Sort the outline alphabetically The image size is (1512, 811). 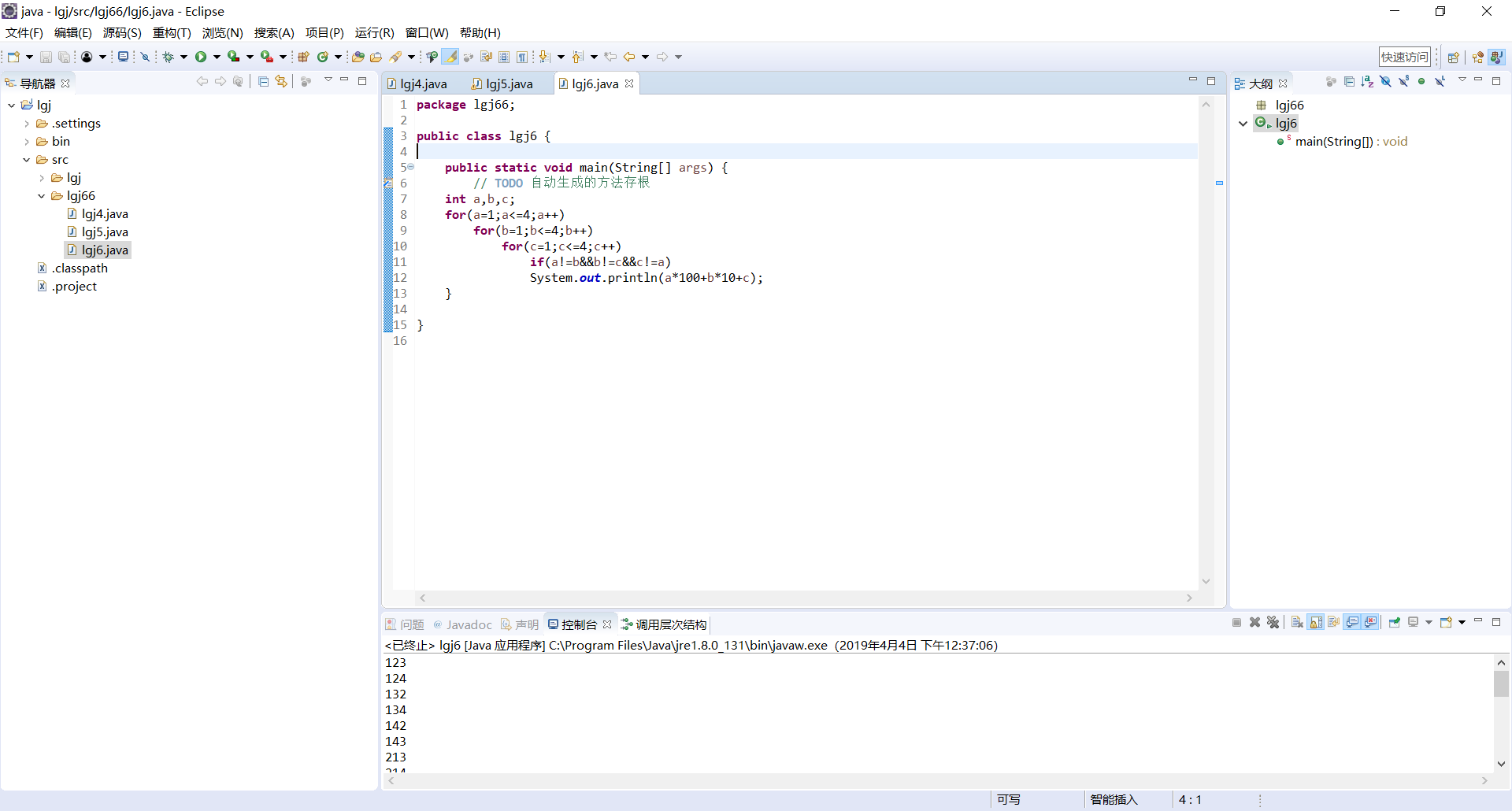tap(1367, 82)
